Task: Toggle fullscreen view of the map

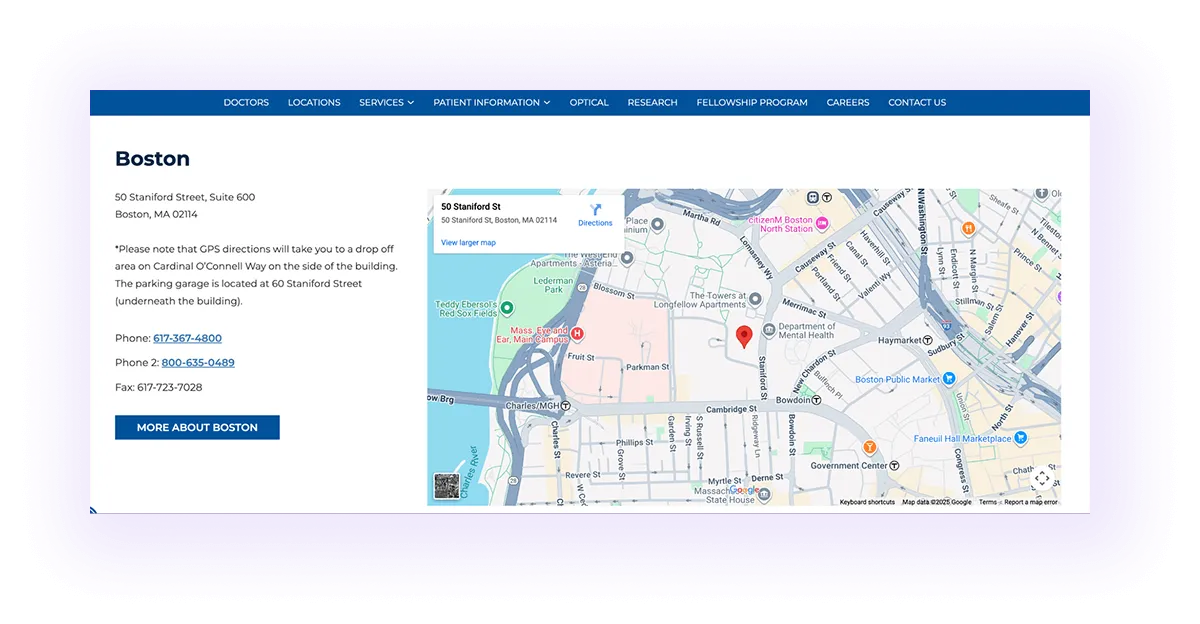Action: click(x=1041, y=478)
